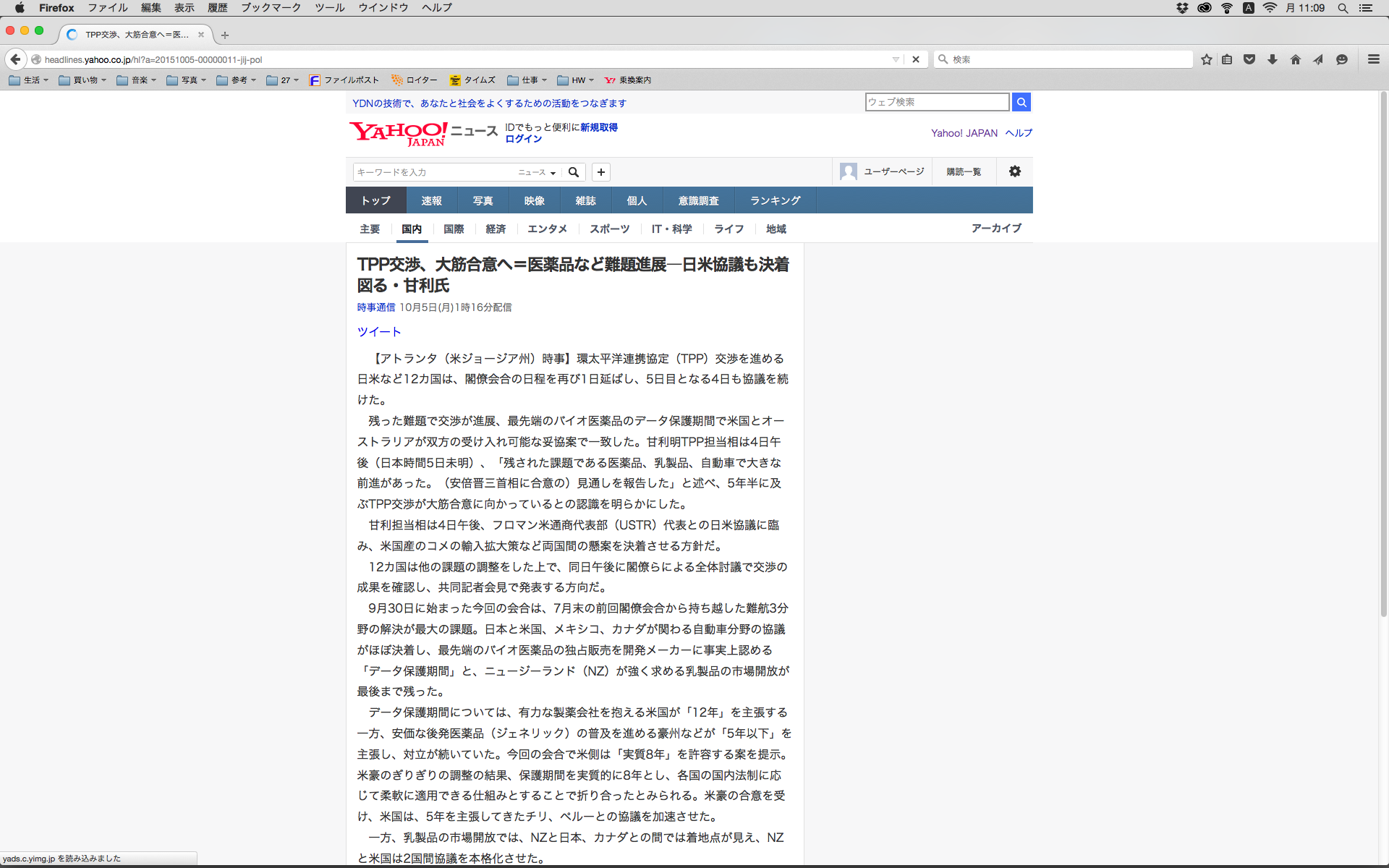Click the blue web search magnifier button
The height and width of the screenshot is (868, 1389).
1021,102
